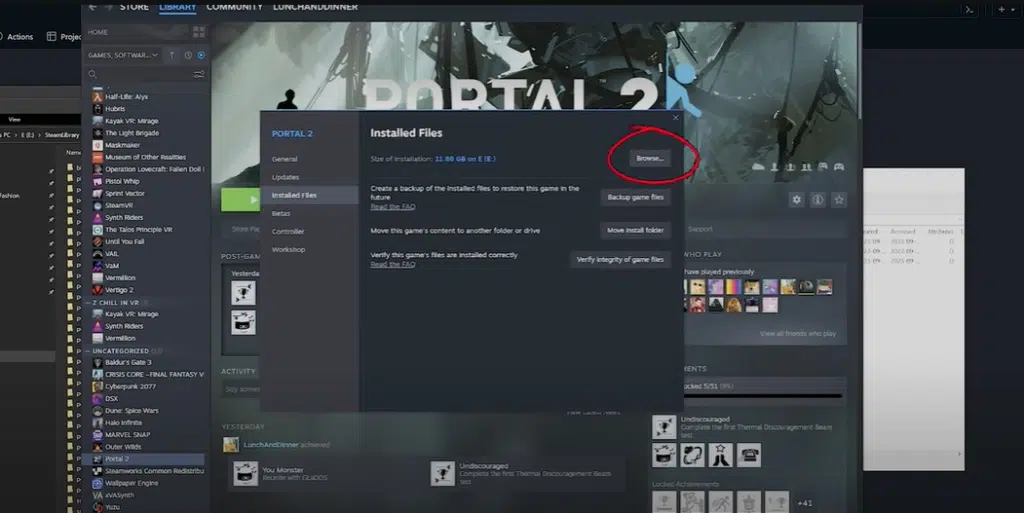Click the Baldur's Gate 3 icon
Image resolution: width=1024 pixels, height=513 pixels.
point(97,362)
